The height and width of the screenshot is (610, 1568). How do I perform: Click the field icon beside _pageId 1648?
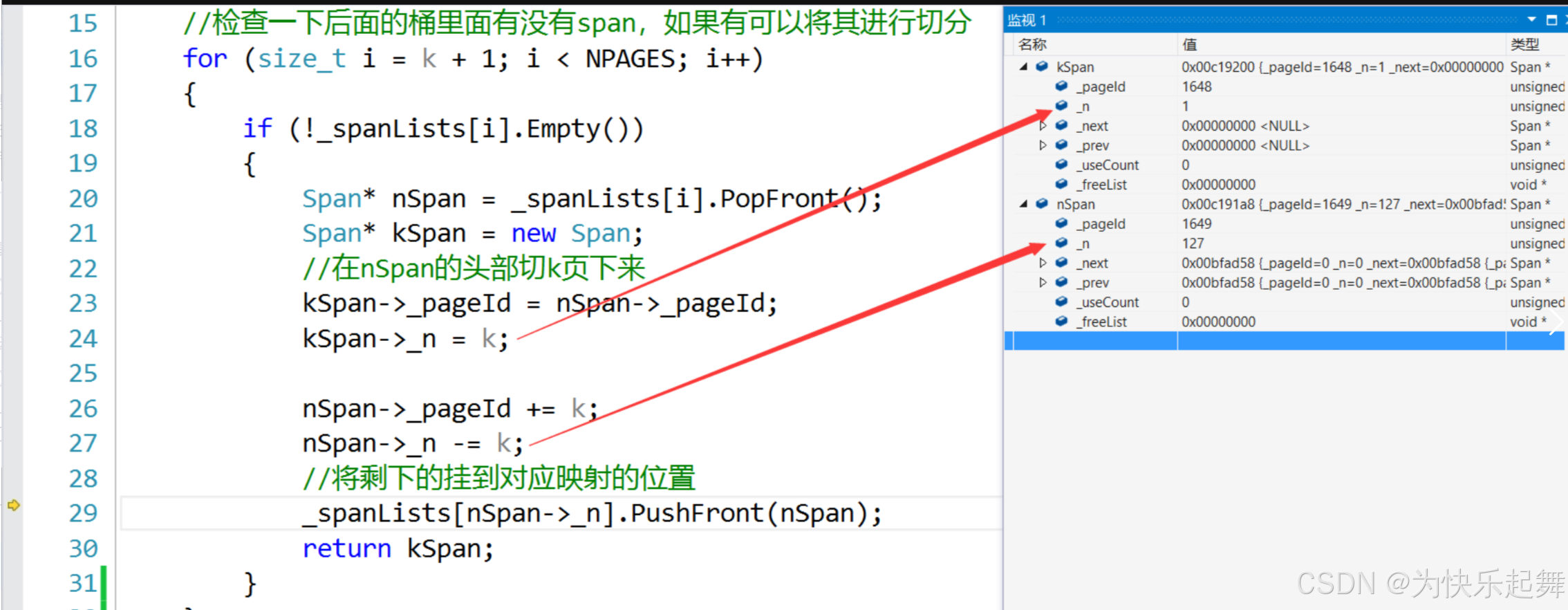click(x=1061, y=86)
